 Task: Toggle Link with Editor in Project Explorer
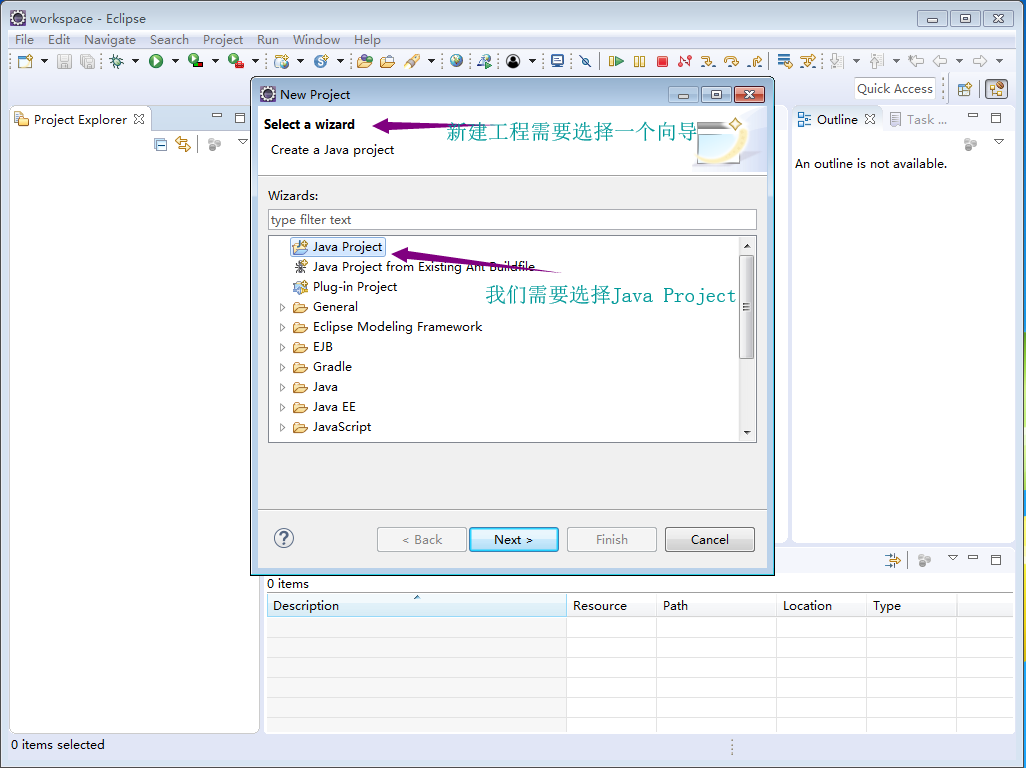point(183,145)
